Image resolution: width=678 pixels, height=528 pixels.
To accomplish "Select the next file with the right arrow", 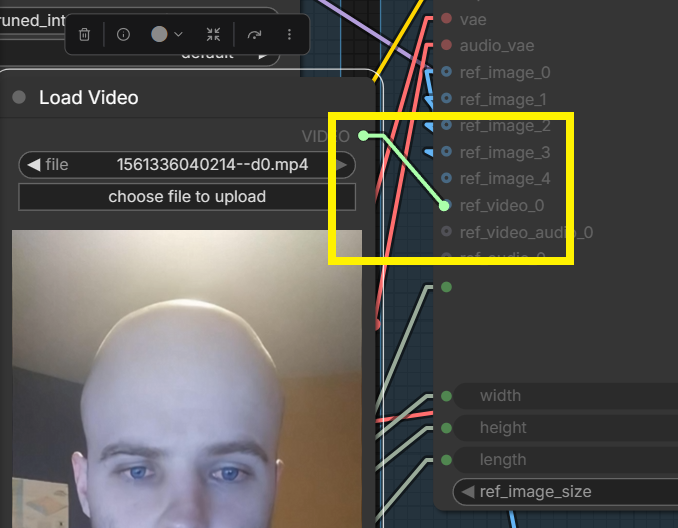I will (342, 165).
